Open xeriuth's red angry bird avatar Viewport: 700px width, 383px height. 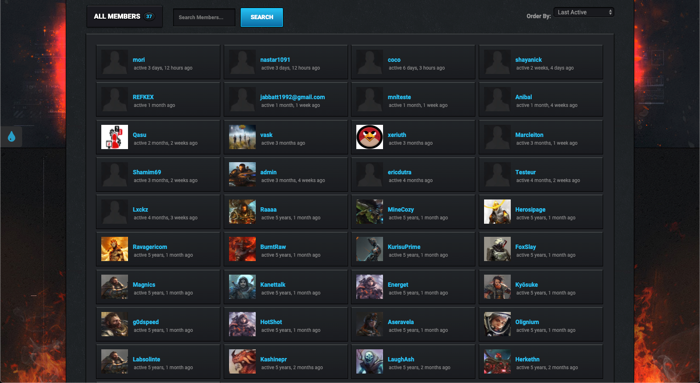pyautogui.click(x=369, y=137)
